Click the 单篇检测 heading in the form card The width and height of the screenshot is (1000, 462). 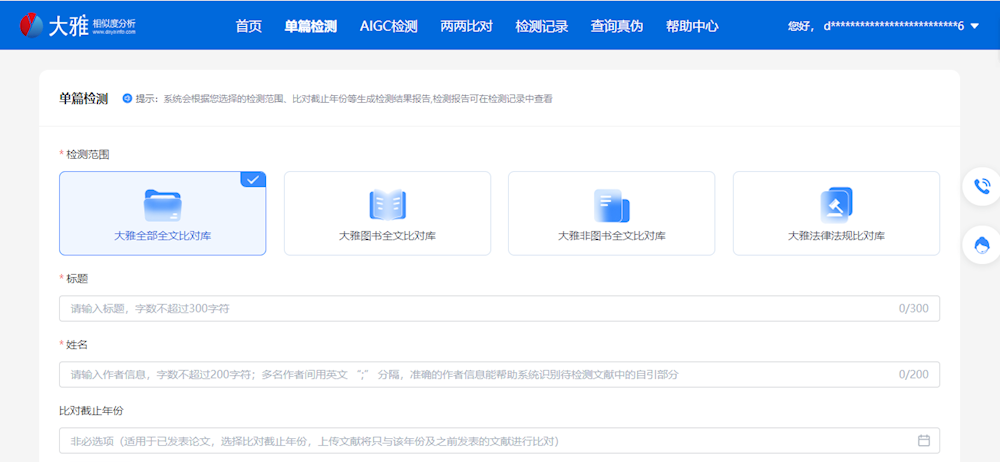click(x=84, y=99)
